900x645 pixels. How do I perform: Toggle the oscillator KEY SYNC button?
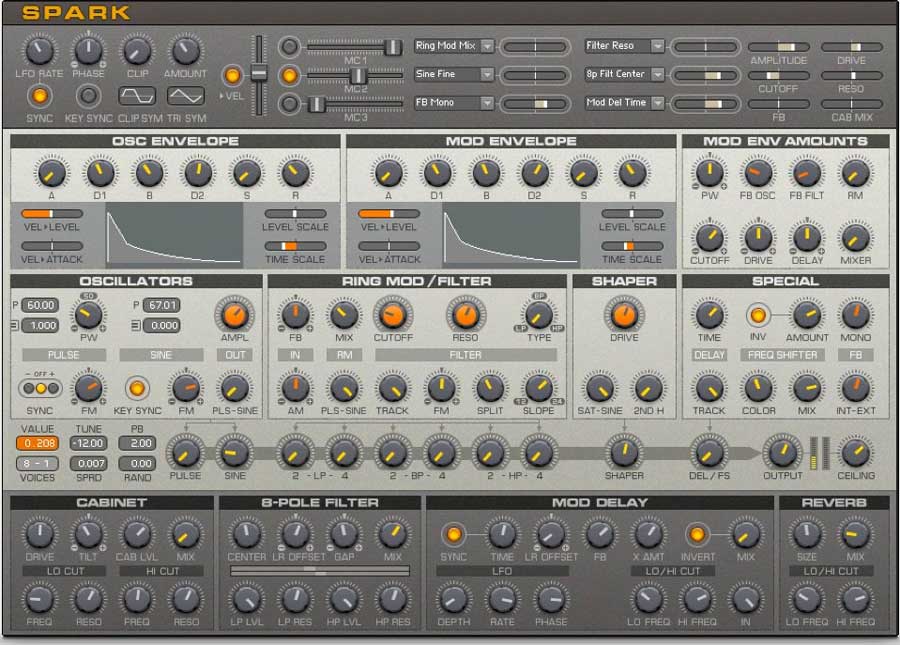(137, 388)
